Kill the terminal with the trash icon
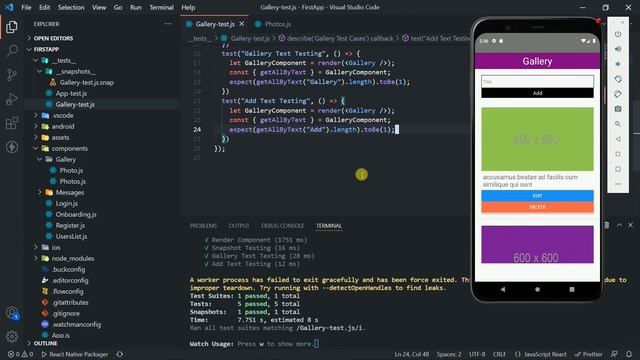The height and width of the screenshot is (360, 640). 607,225
